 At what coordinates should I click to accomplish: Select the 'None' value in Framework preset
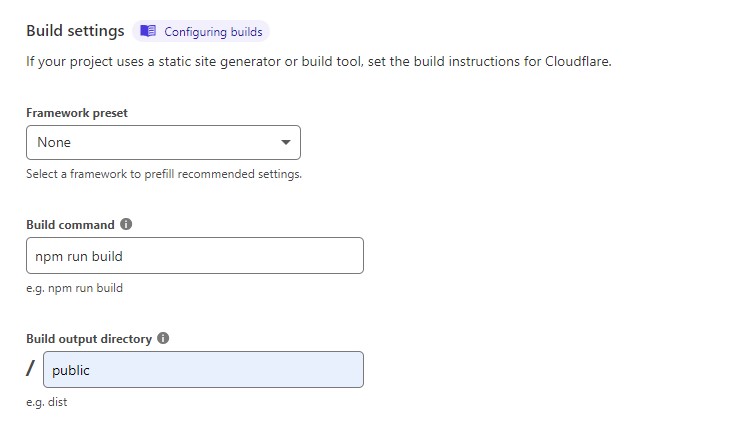54,142
